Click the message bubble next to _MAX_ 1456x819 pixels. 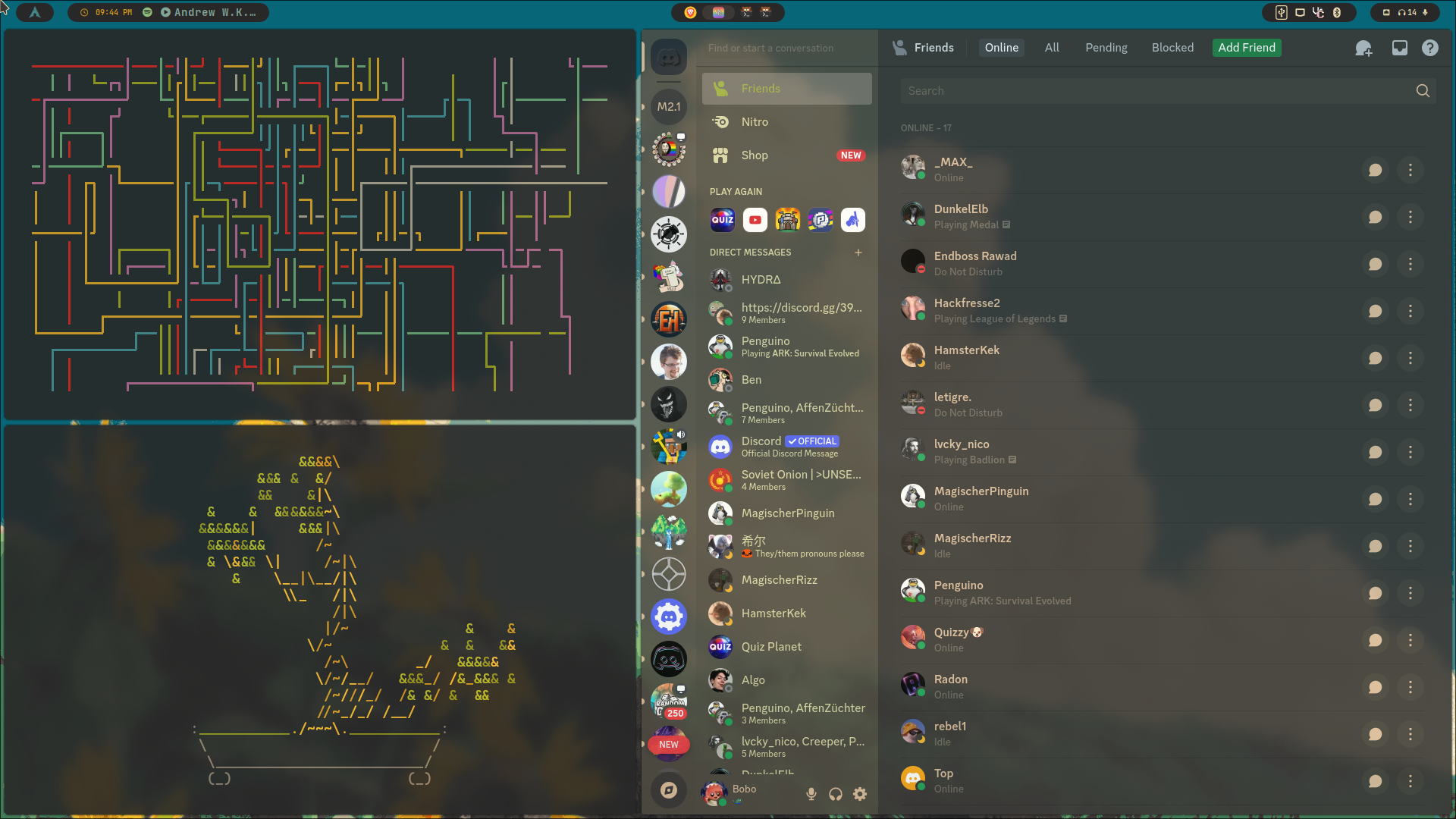pyautogui.click(x=1375, y=170)
